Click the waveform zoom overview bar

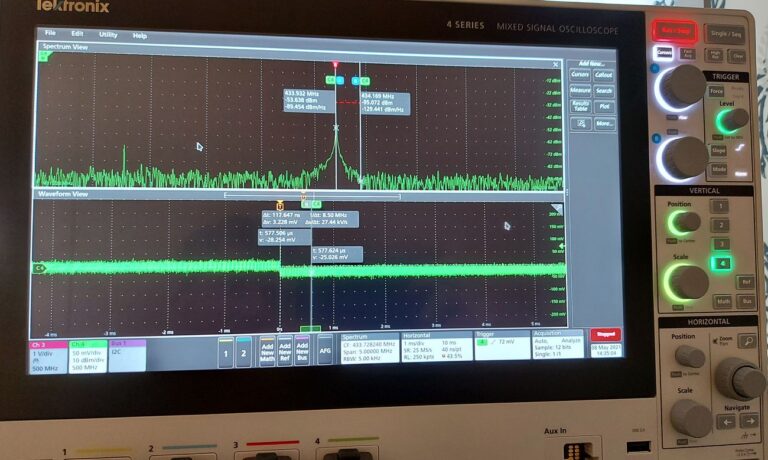(x=312, y=196)
